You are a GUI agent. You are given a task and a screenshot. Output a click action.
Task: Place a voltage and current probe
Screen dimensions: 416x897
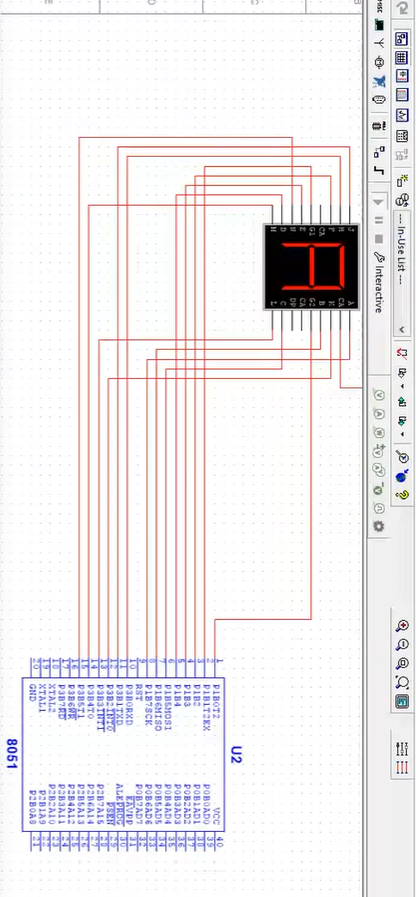379,470
